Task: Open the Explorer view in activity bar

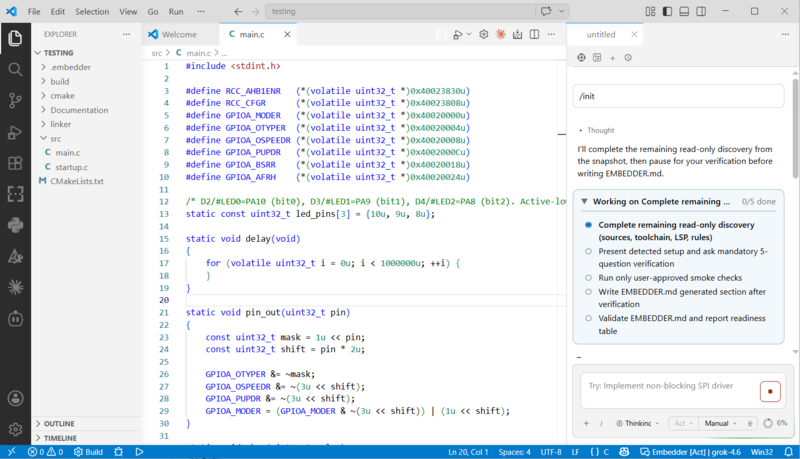Action: point(15,38)
